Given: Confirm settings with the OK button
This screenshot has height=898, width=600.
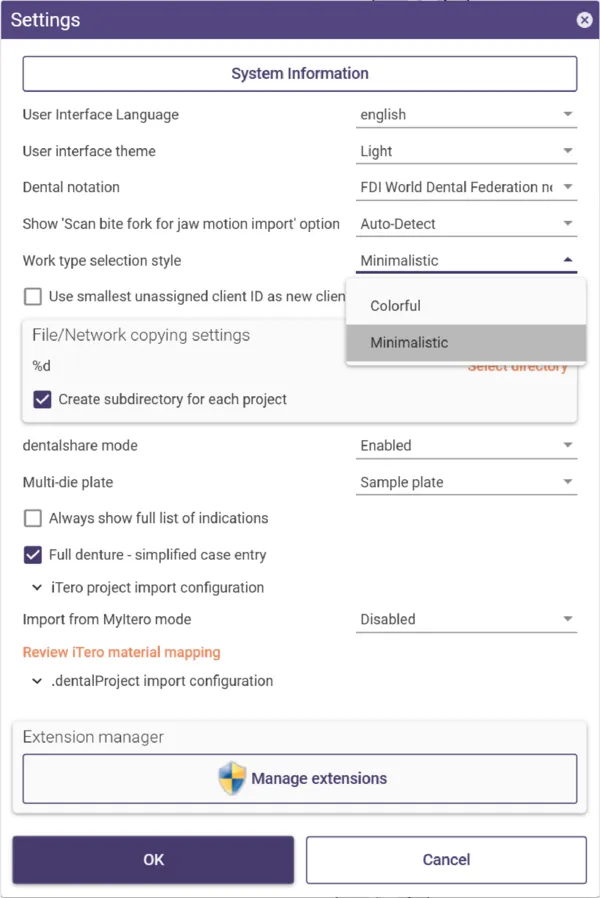Looking at the screenshot, I should coord(153,860).
